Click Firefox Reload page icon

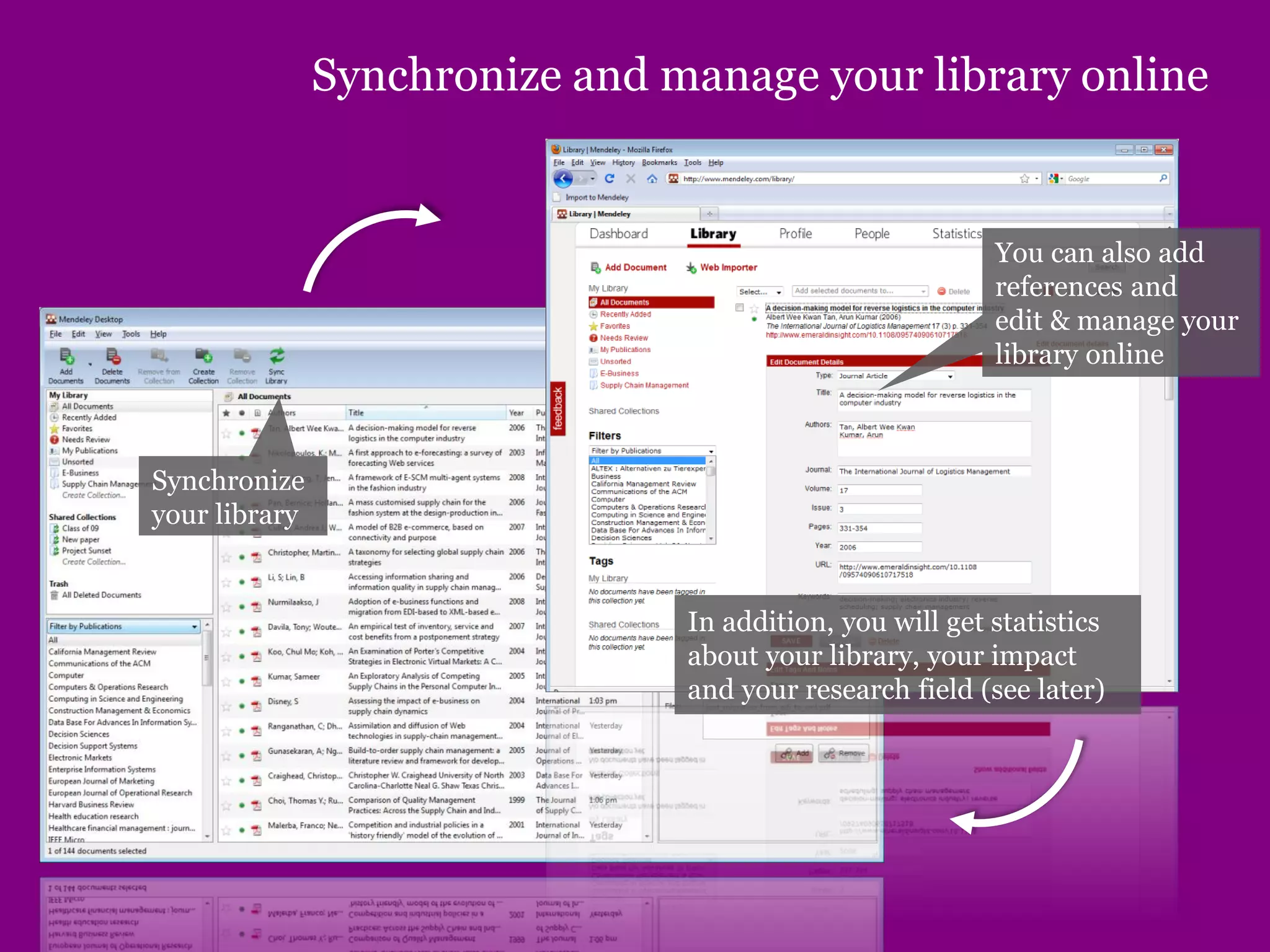[610, 178]
